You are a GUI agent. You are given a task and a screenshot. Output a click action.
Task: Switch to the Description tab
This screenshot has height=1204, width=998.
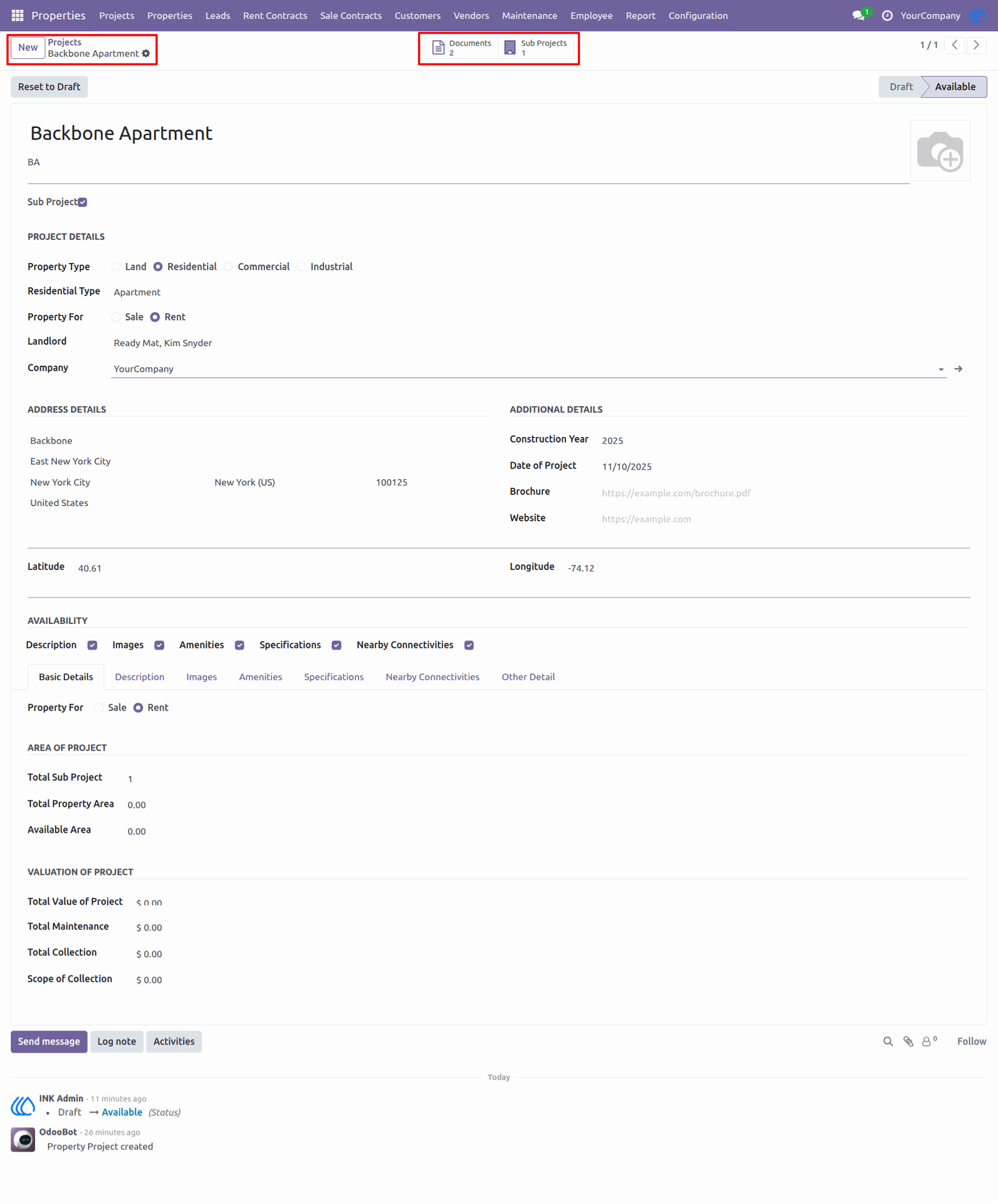click(139, 677)
